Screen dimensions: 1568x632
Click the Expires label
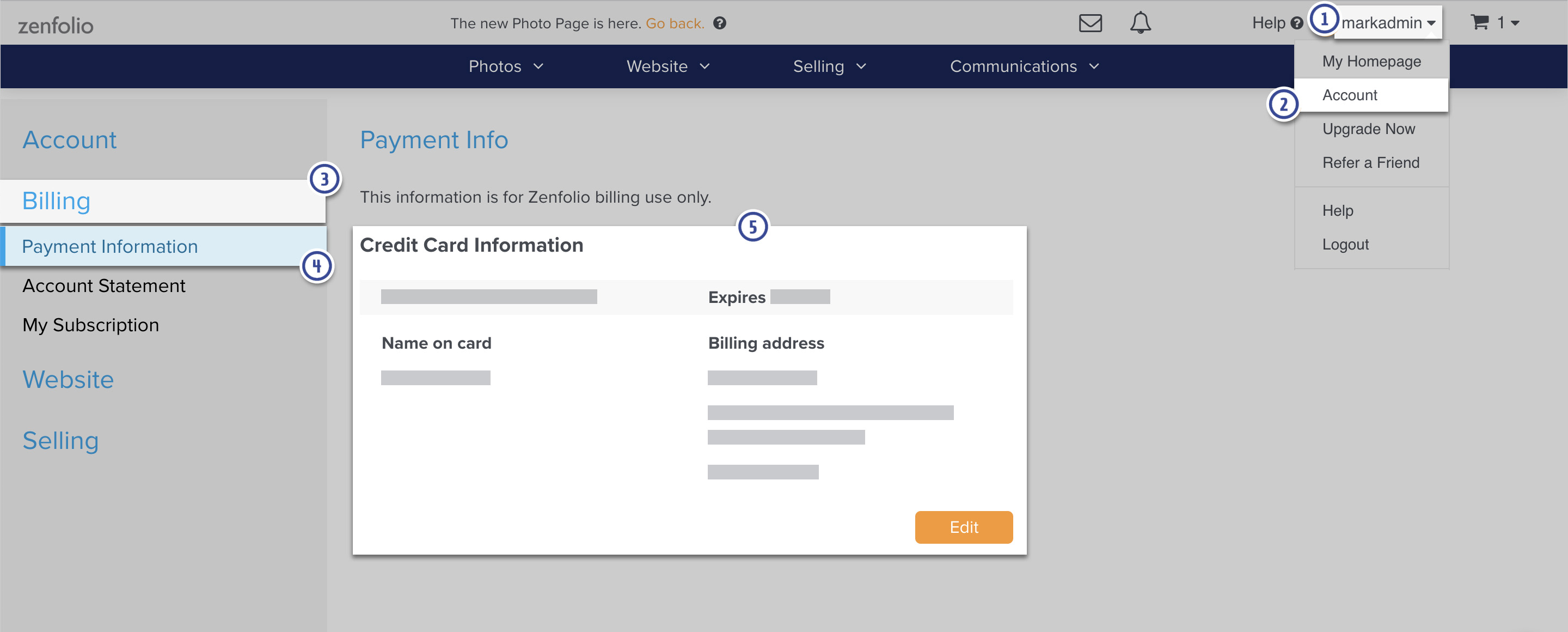point(736,297)
